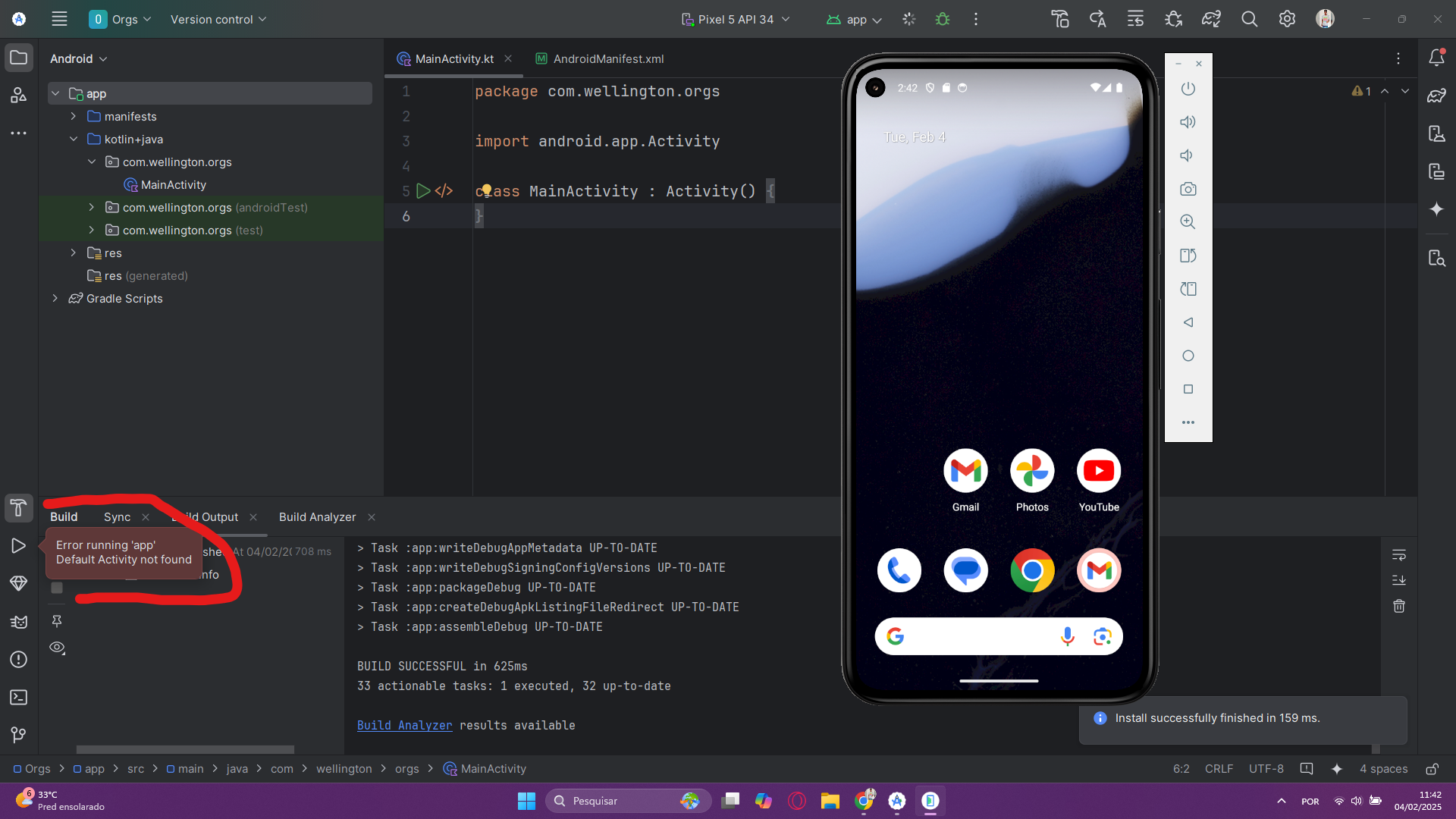Screen dimensions: 1456x819
Task: Switch to AndroidManifest.xml editor tab
Action: tap(599, 58)
